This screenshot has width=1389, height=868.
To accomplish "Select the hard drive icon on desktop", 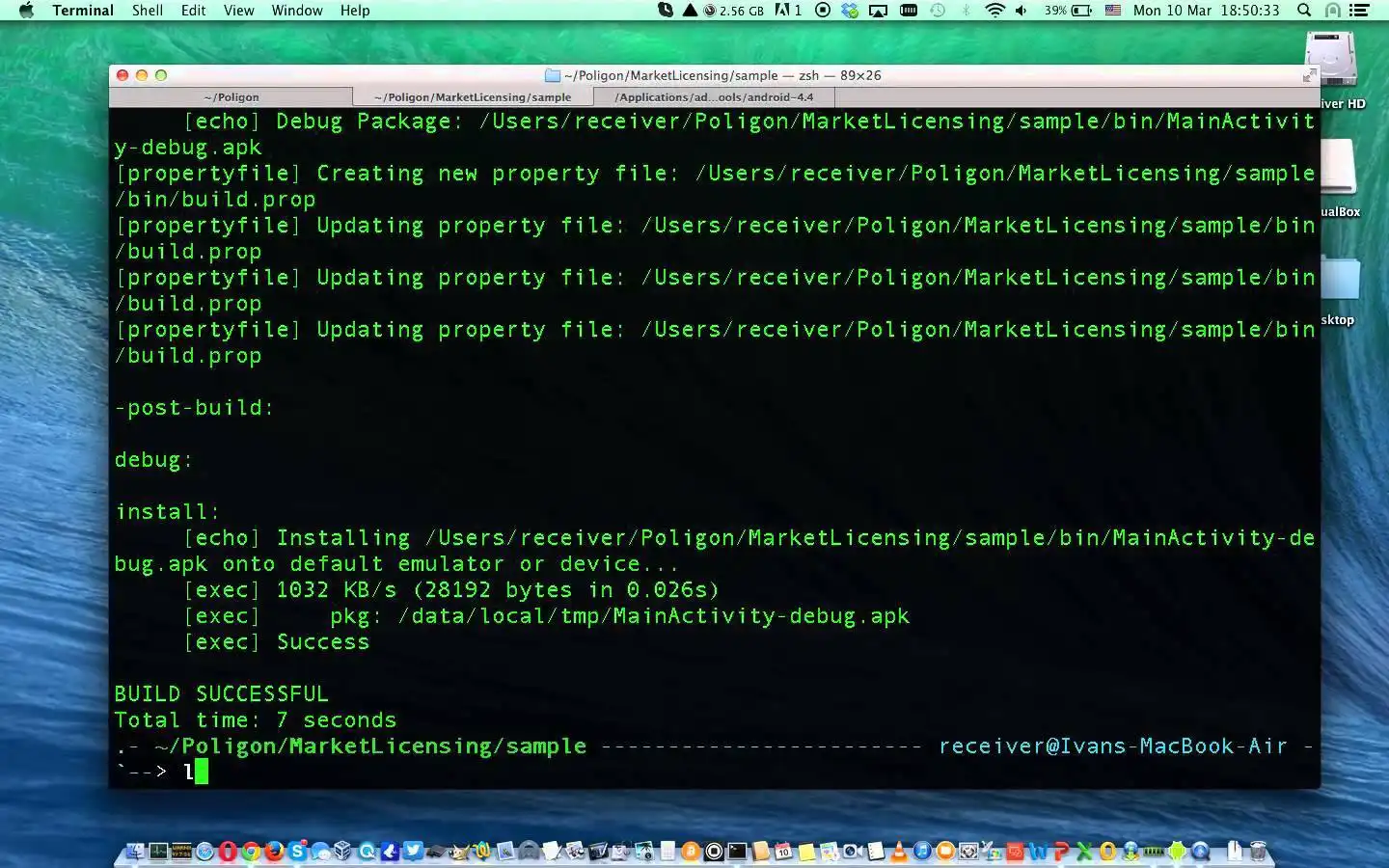I will [x=1331, y=60].
